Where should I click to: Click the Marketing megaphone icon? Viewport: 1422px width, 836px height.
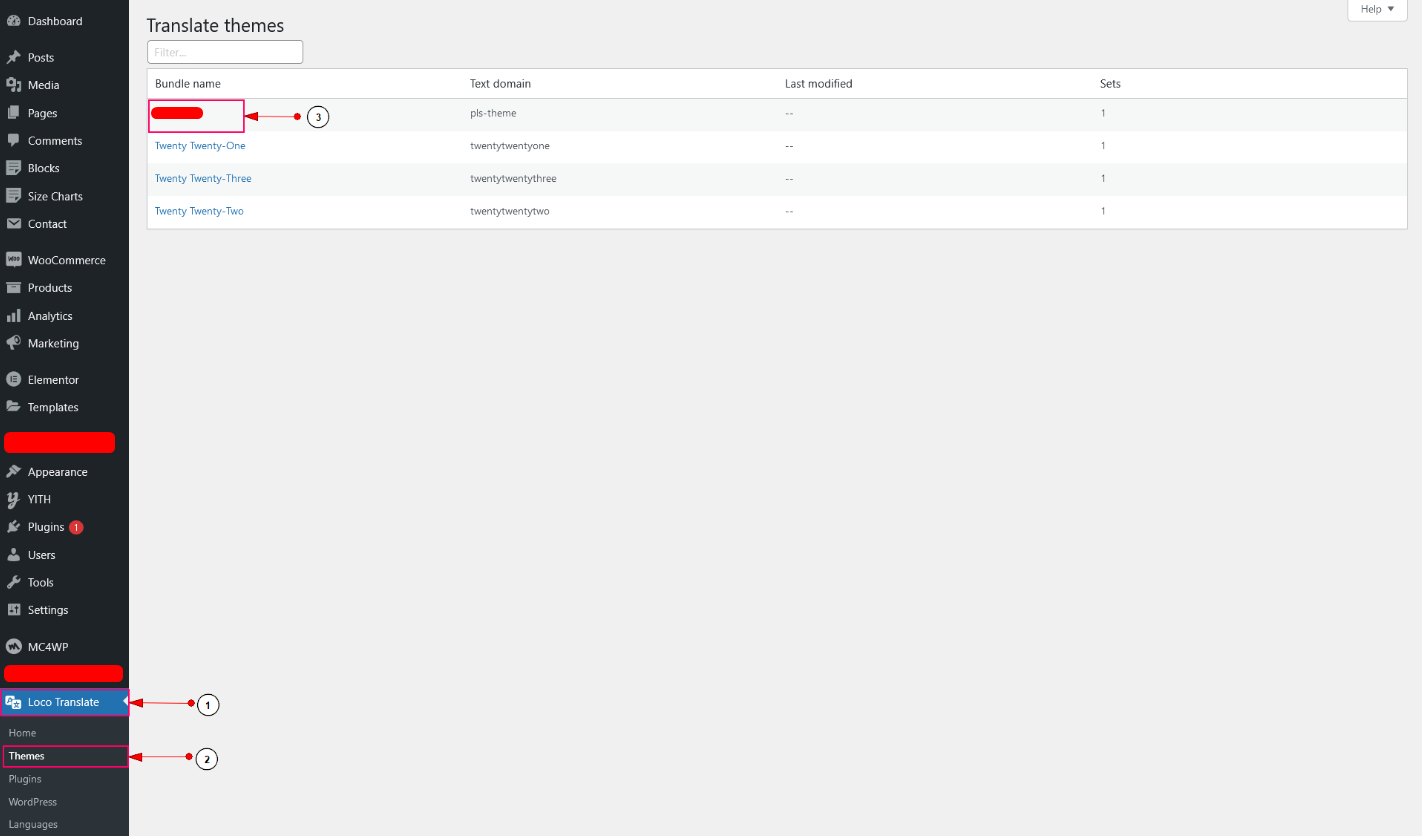[x=14, y=343]
